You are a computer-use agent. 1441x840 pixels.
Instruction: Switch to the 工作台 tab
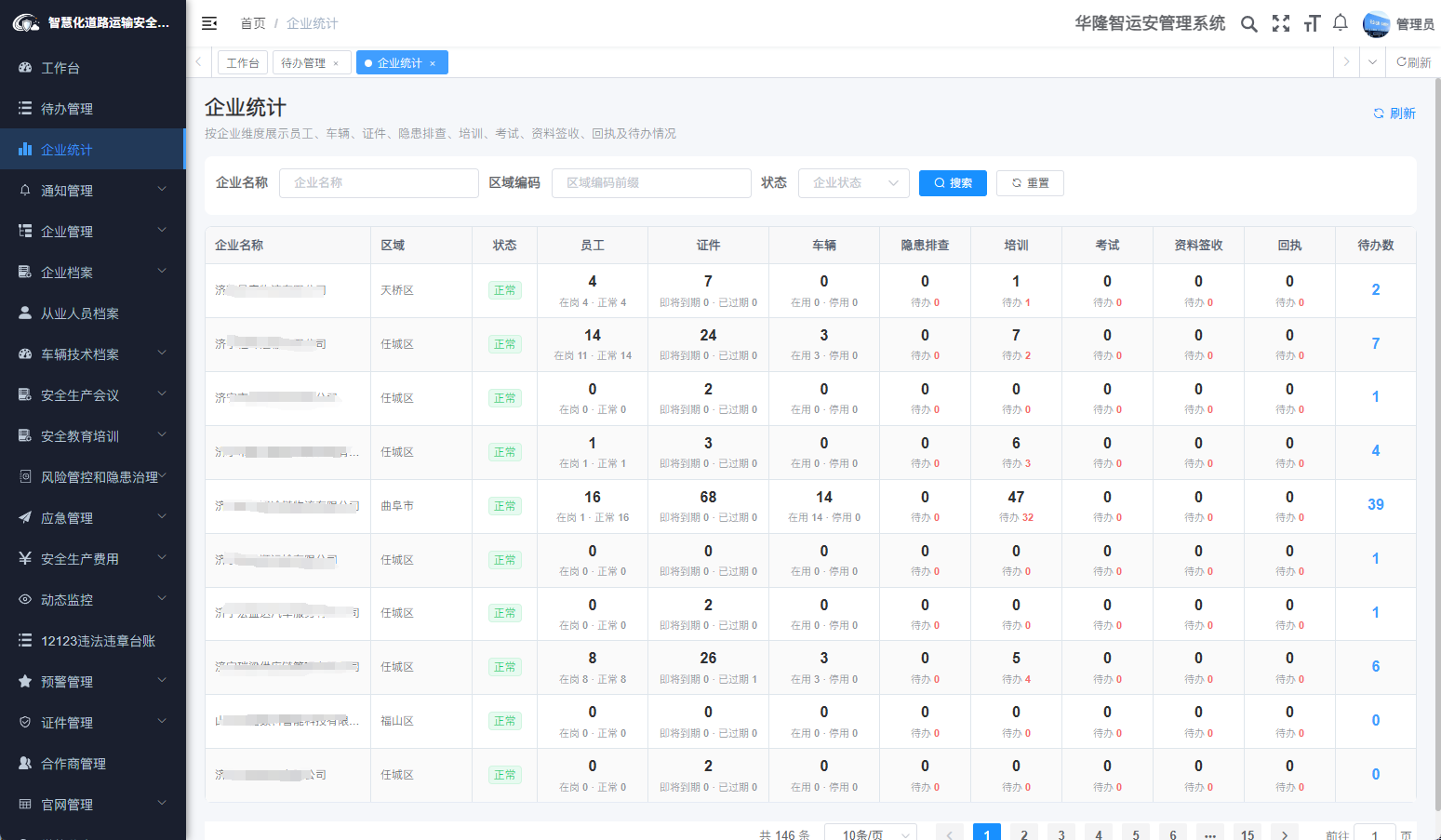(x=243, y=62)
